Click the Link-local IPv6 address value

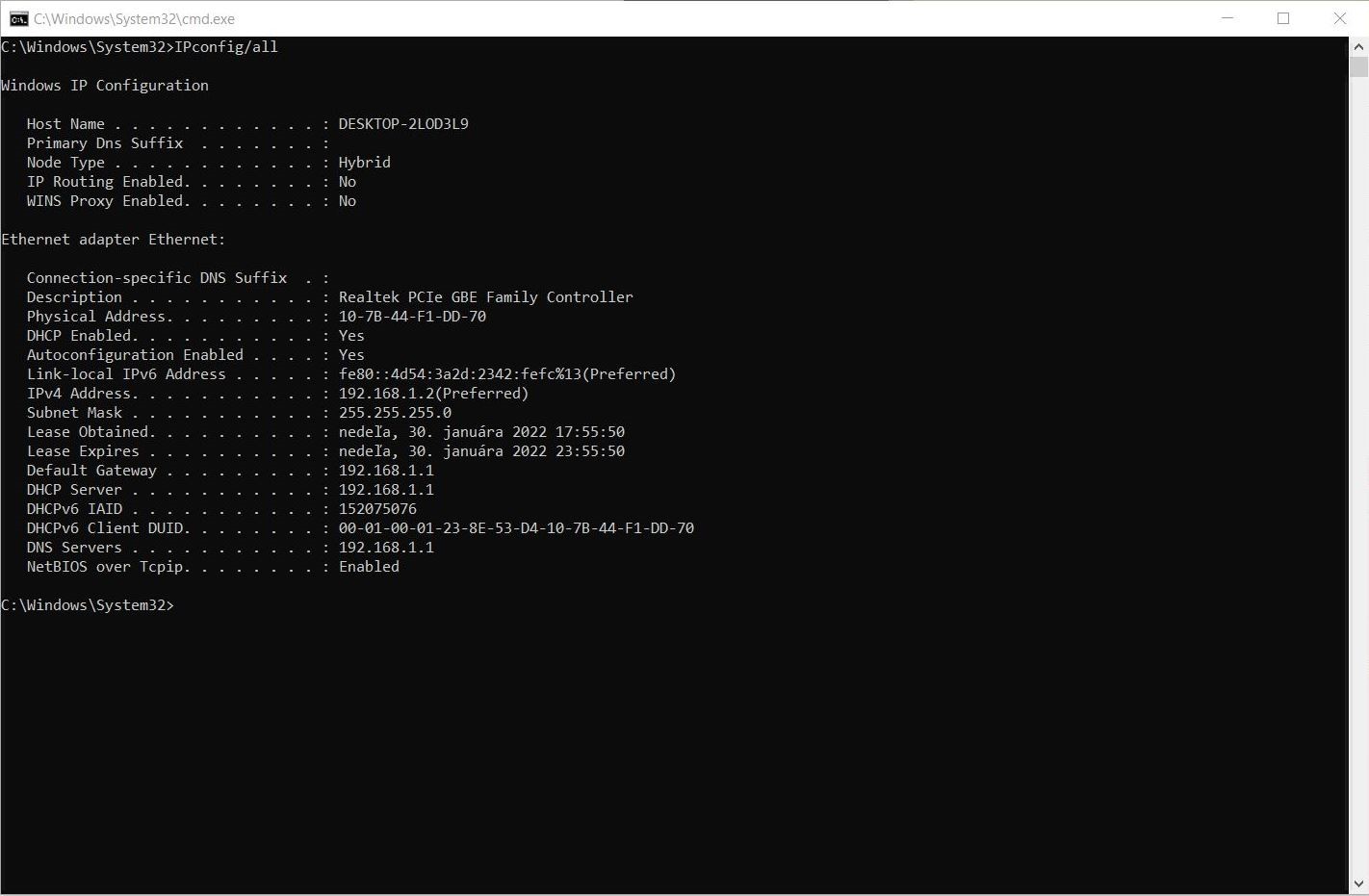[x=506, y=374]
